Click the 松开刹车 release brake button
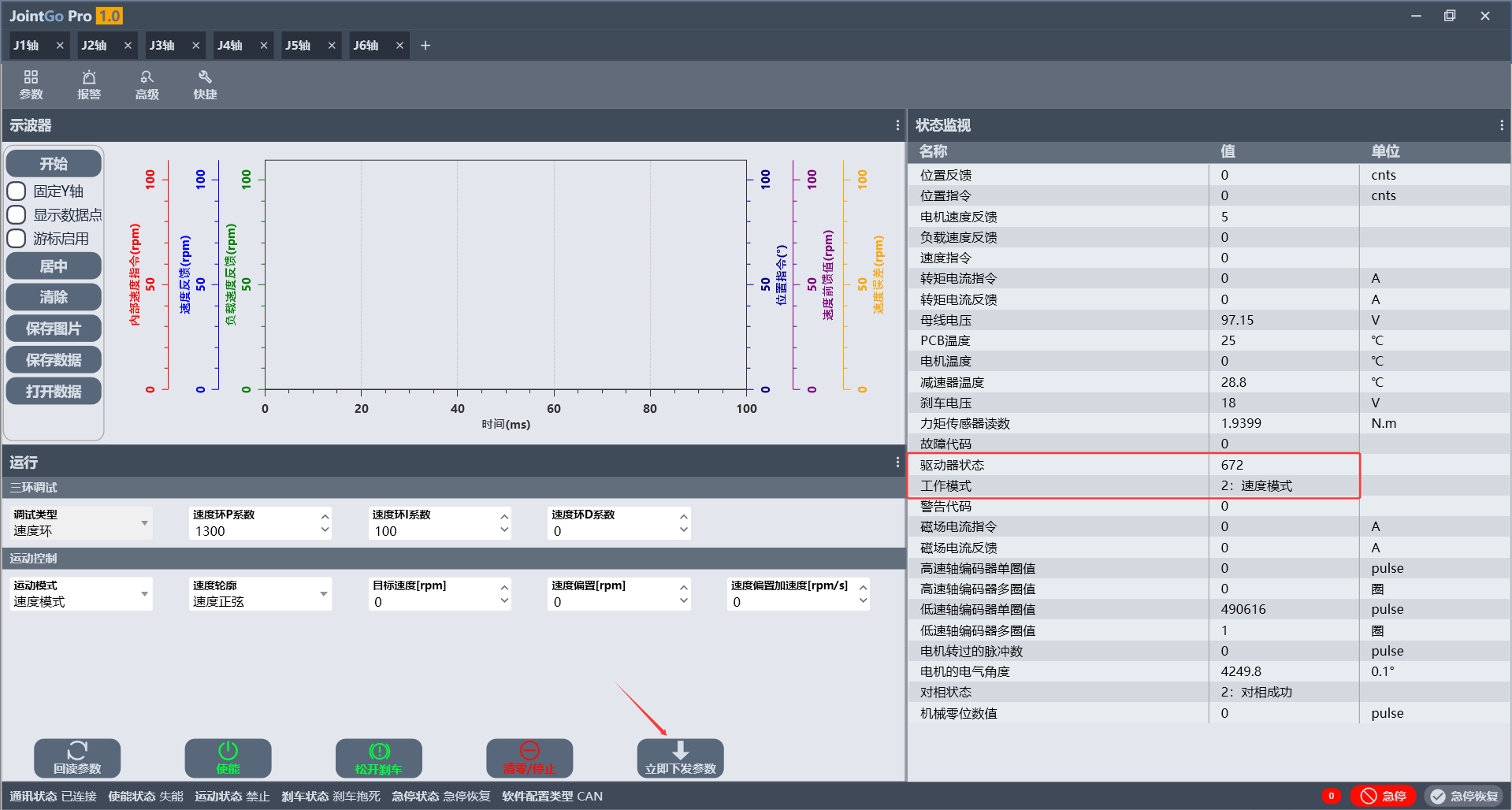 [x=379, y=758]
